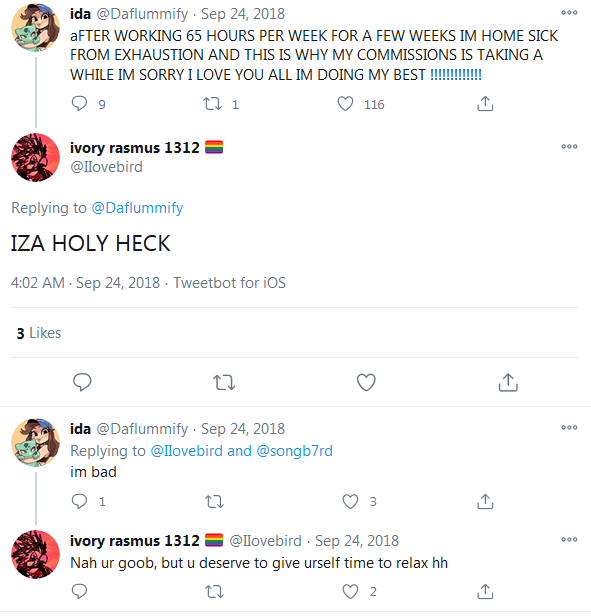This screenshot has height=616, width=591.
Task: Like ida's 'im bad' reply
Action: pyautogui.click(x=350, y=502)
